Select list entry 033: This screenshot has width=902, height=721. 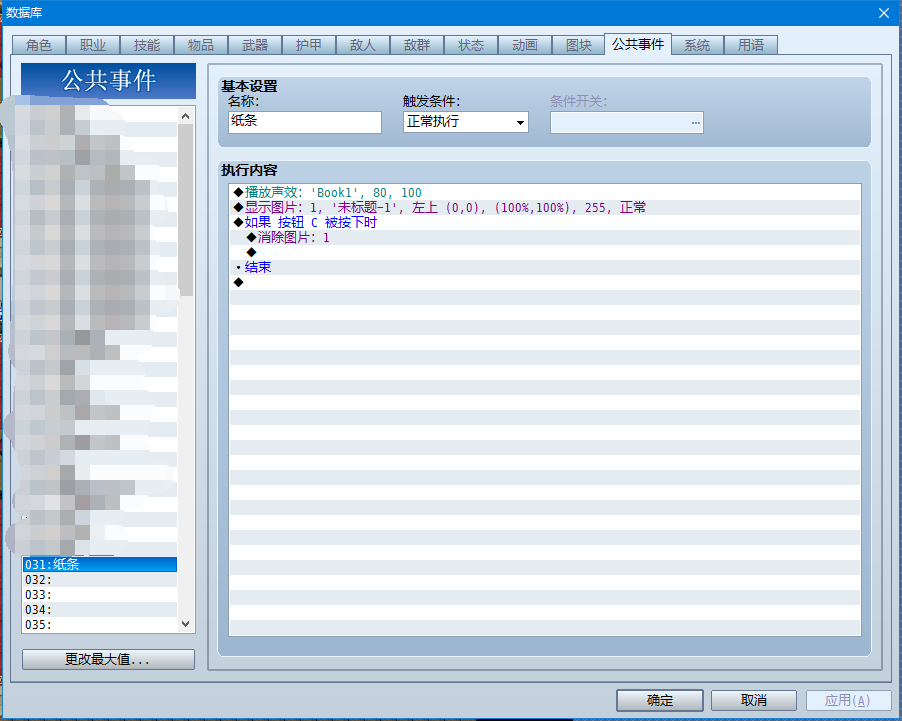point(100,594)
